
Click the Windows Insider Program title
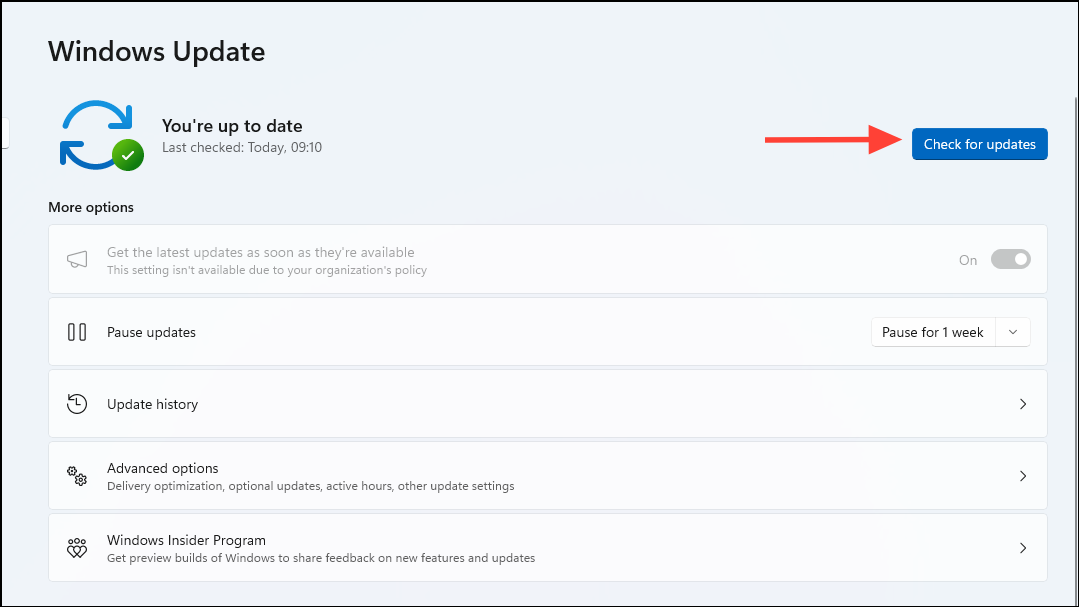186,540
